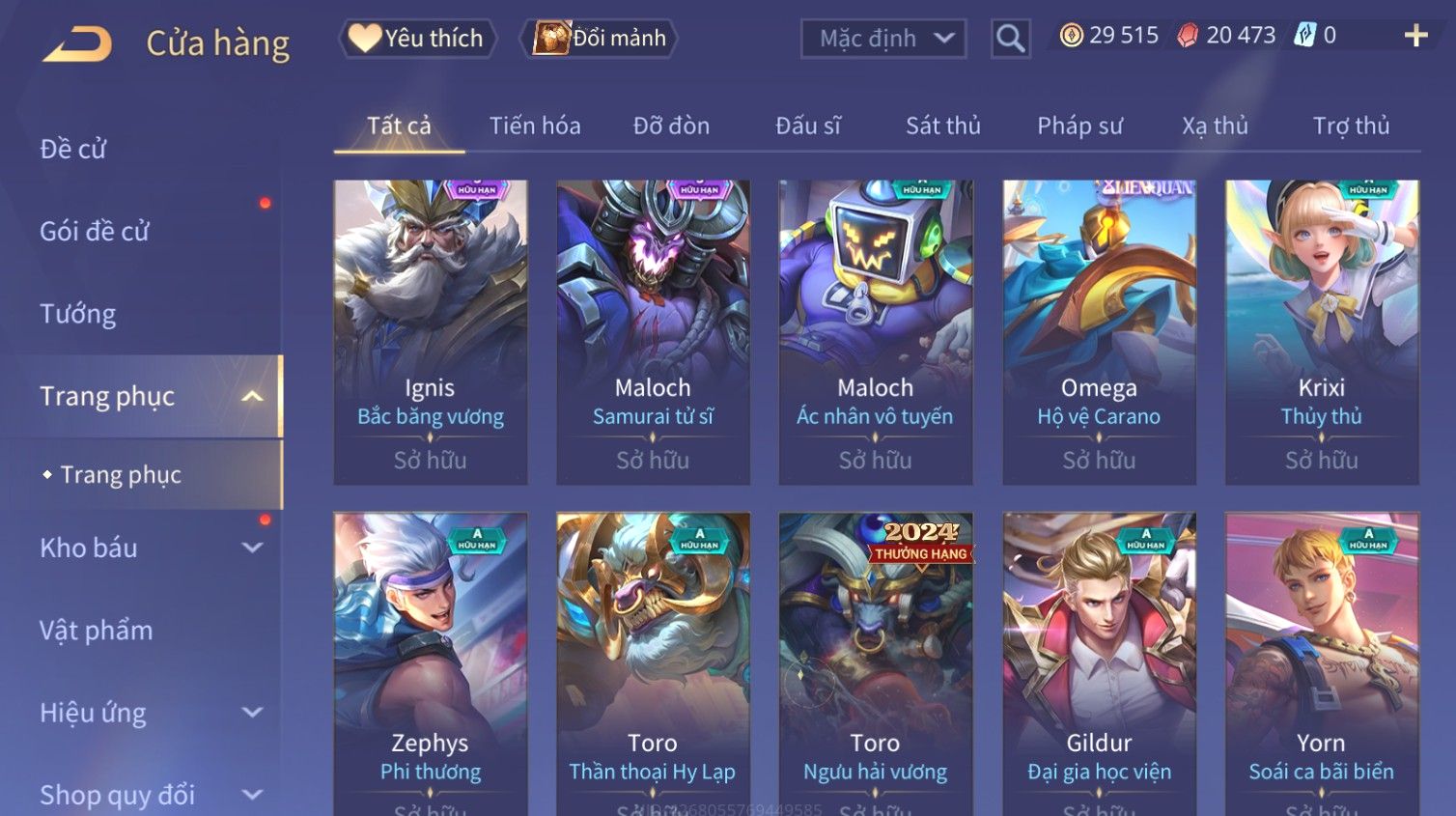Click the gold coin balance icon

coord(1071,36)
